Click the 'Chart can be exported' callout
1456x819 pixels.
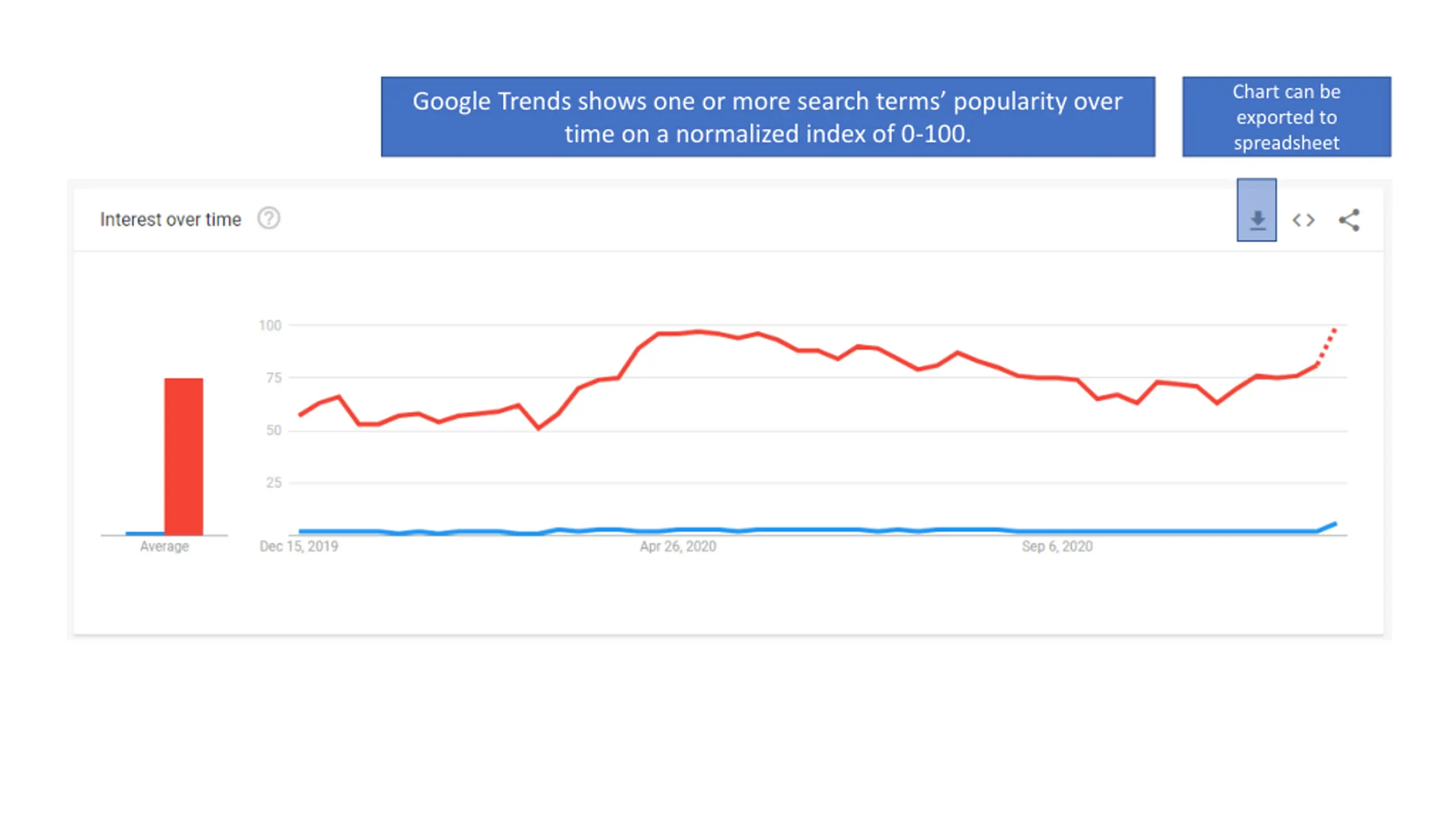coord(1287,117)
